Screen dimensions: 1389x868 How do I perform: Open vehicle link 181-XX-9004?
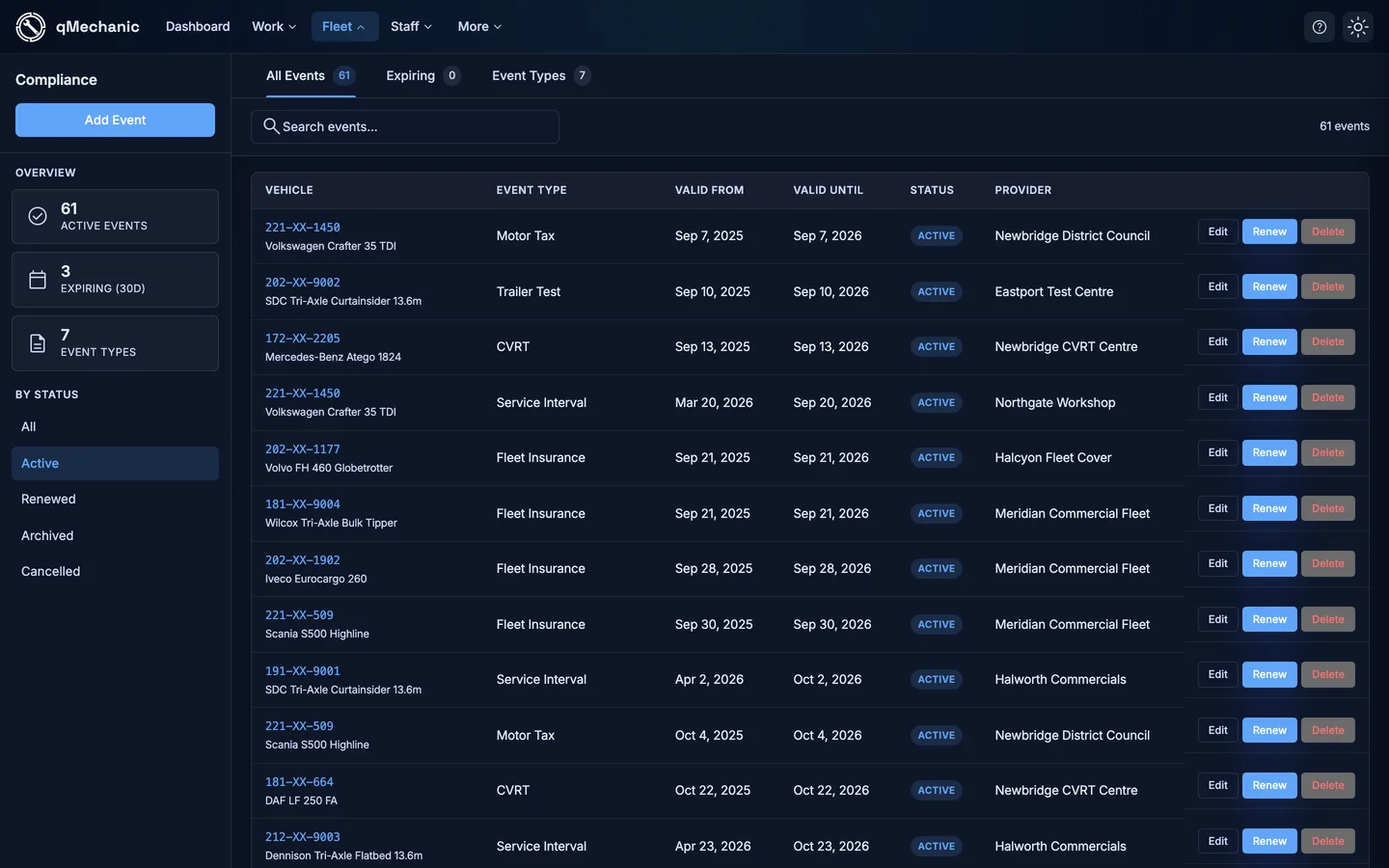[303, 504]
